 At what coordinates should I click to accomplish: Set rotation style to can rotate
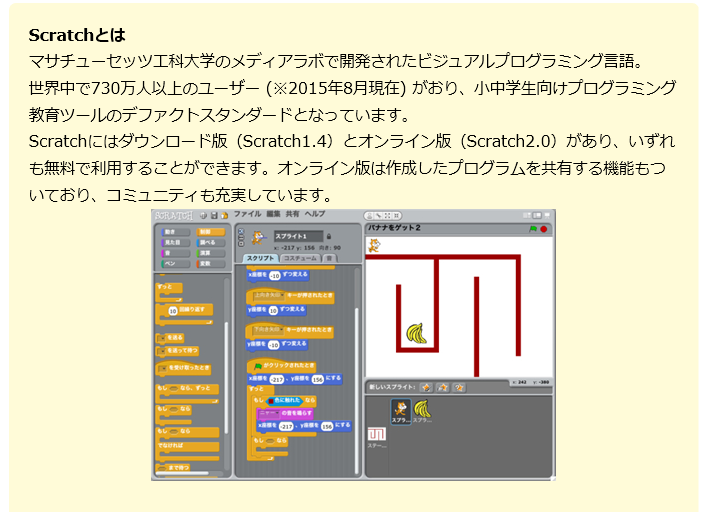click(241, 231)
